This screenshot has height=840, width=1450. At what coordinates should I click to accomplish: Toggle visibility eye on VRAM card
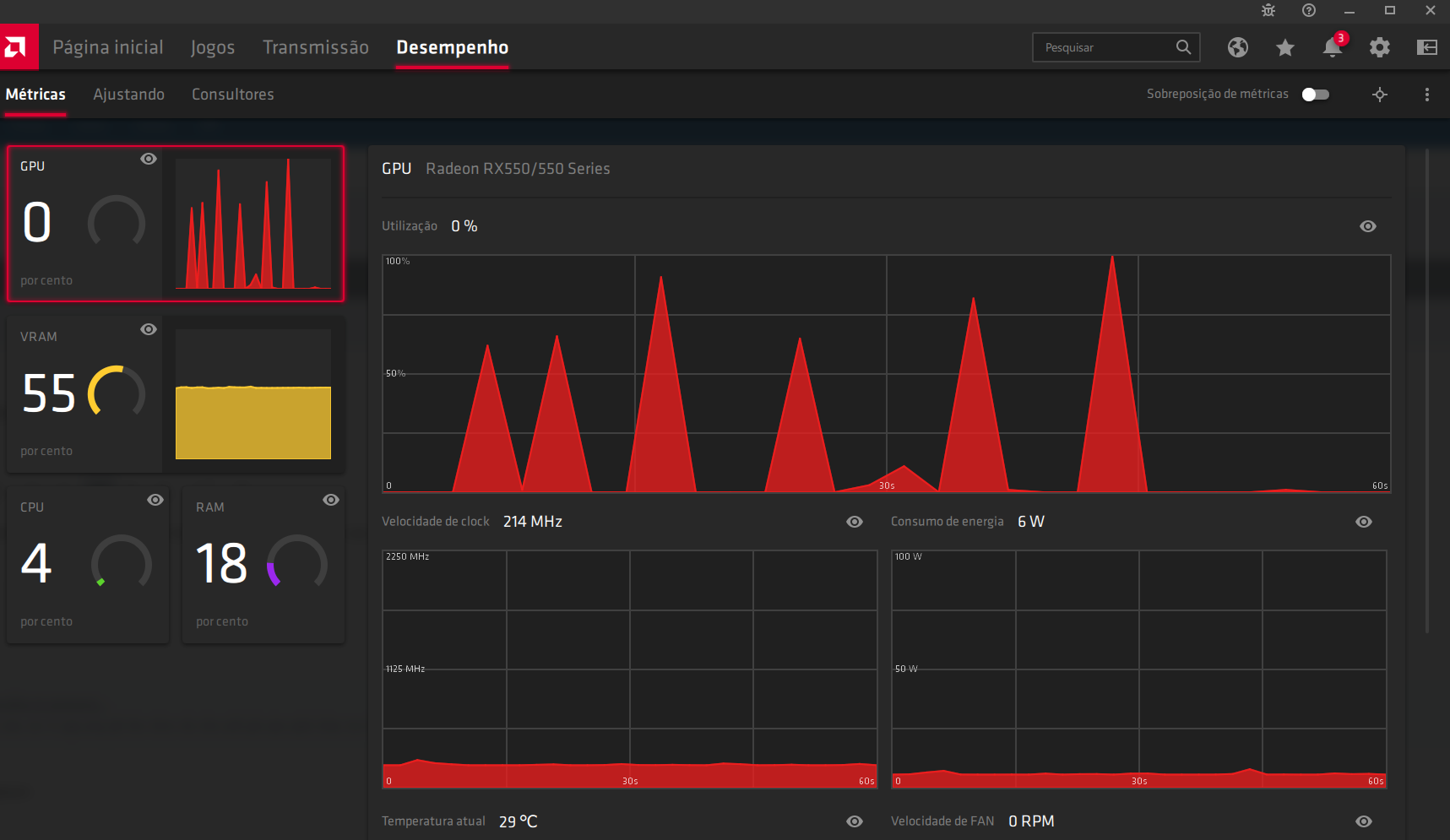[x=149, y=329]
